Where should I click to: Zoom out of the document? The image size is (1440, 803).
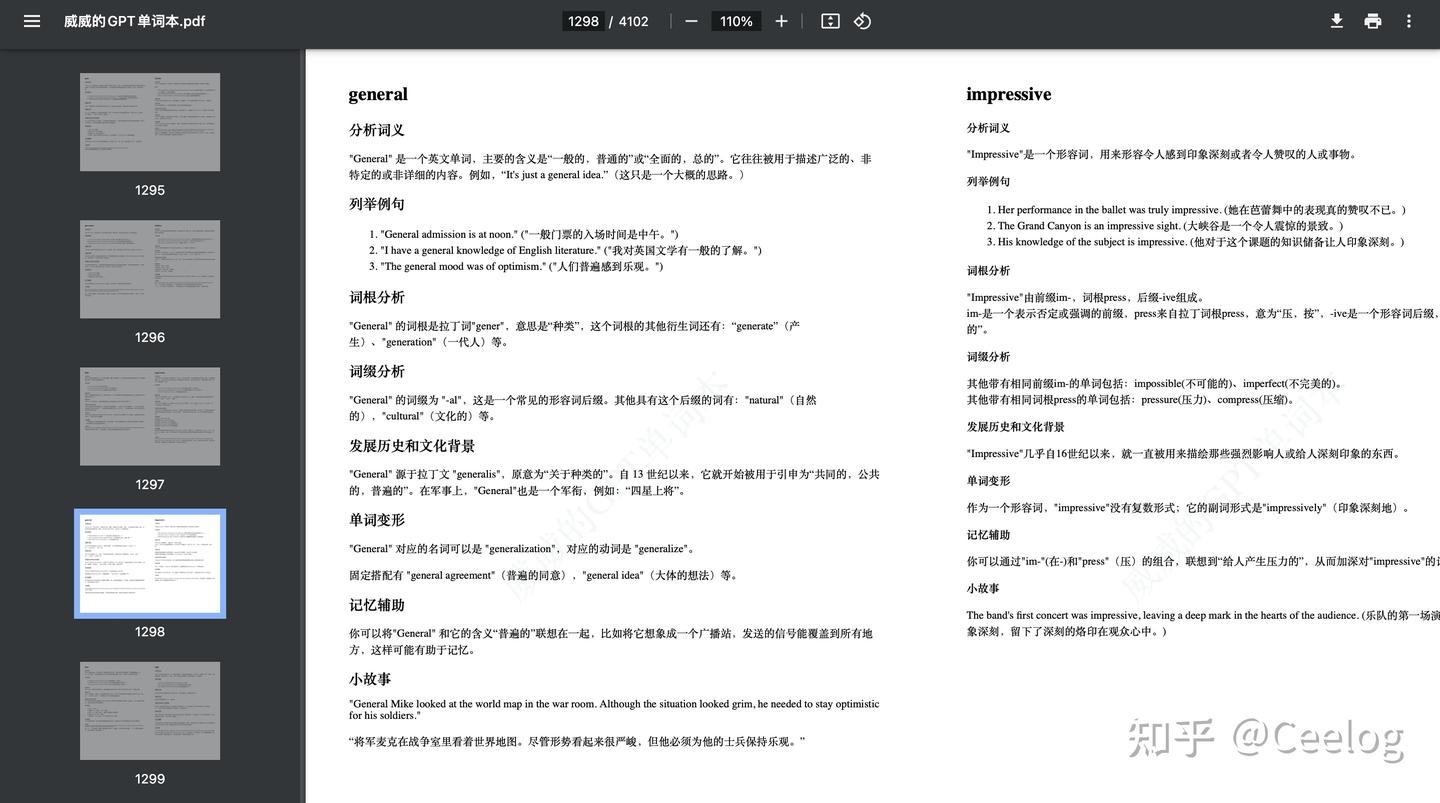coord(690,20)
